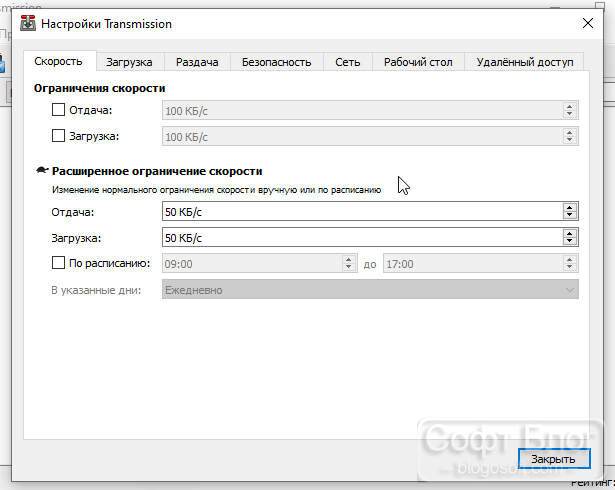Toggle the По расписанию schedule checkbox
The width and height of the screenshot is (615, 490).
tap(58, 262)
